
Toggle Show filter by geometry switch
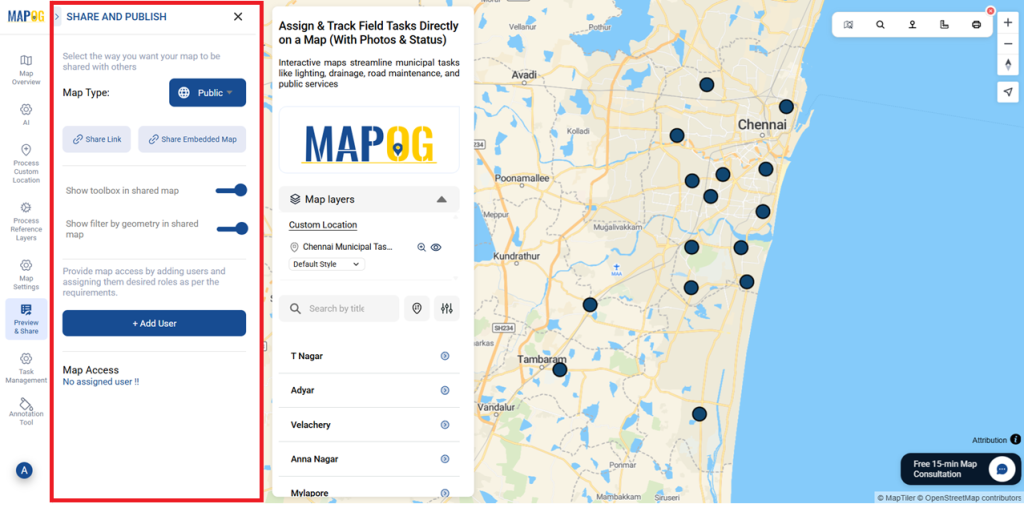pos(232,228)
